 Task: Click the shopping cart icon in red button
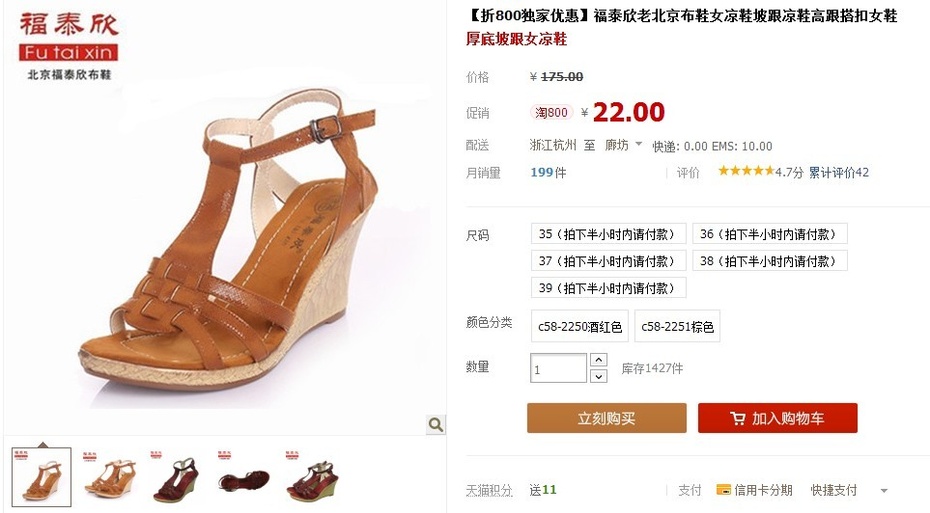[737, 419]
